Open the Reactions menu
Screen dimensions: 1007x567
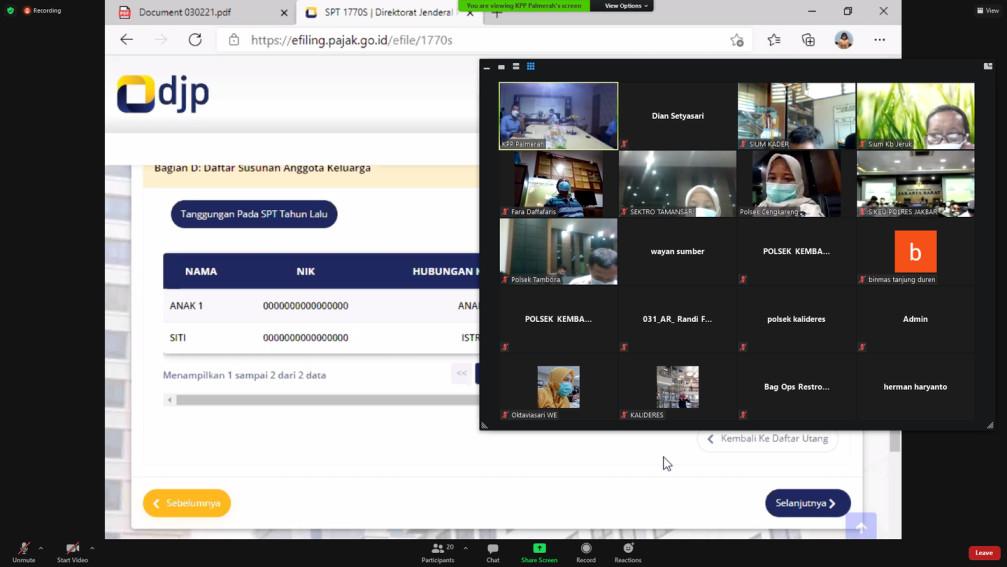628,549
